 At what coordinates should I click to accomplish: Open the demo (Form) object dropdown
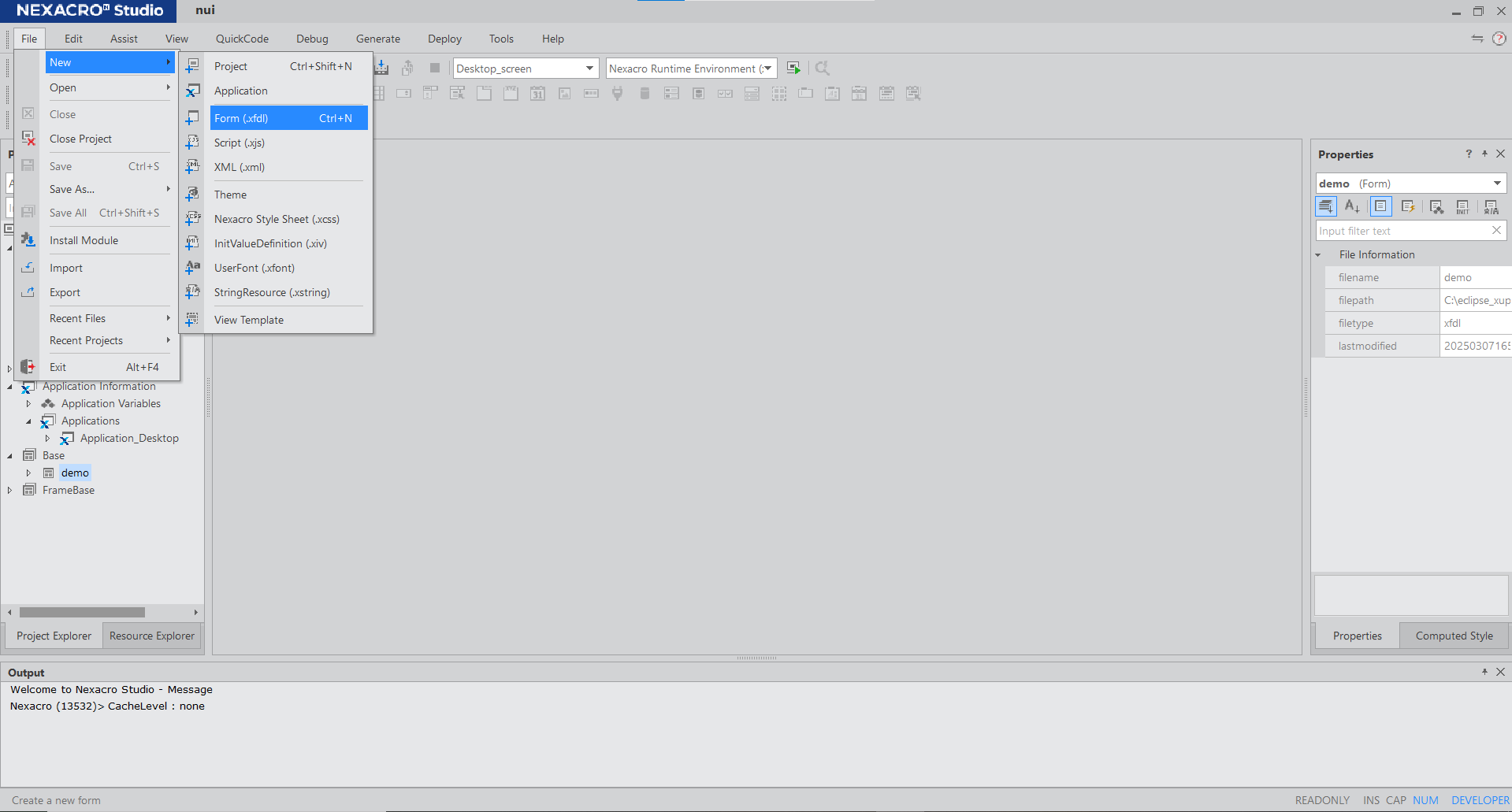(1496, 184)
